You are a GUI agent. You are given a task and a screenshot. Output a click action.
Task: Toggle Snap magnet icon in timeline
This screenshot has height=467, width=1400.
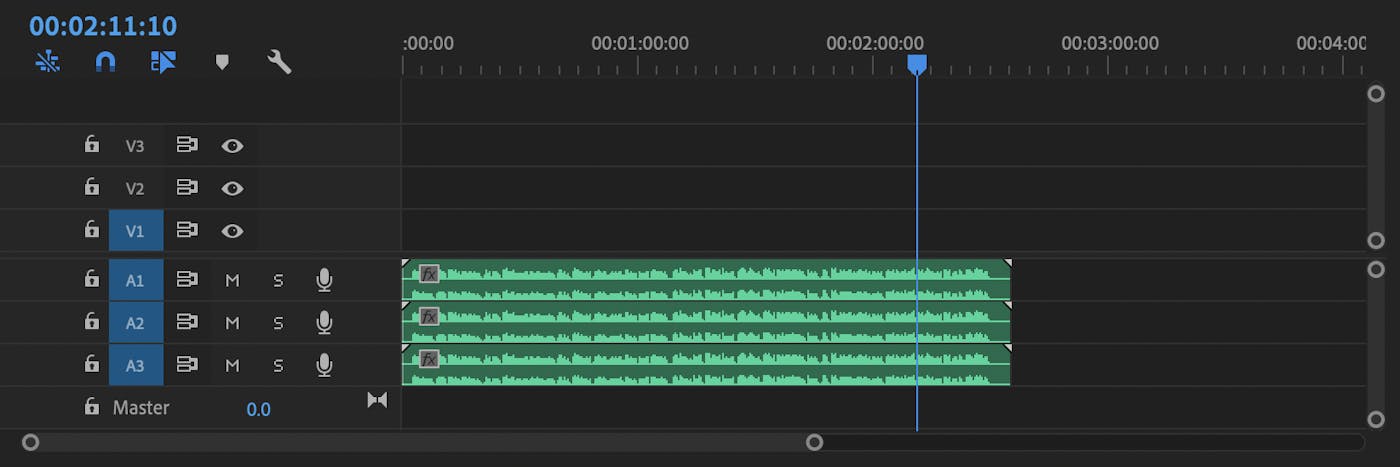(105, 62)
